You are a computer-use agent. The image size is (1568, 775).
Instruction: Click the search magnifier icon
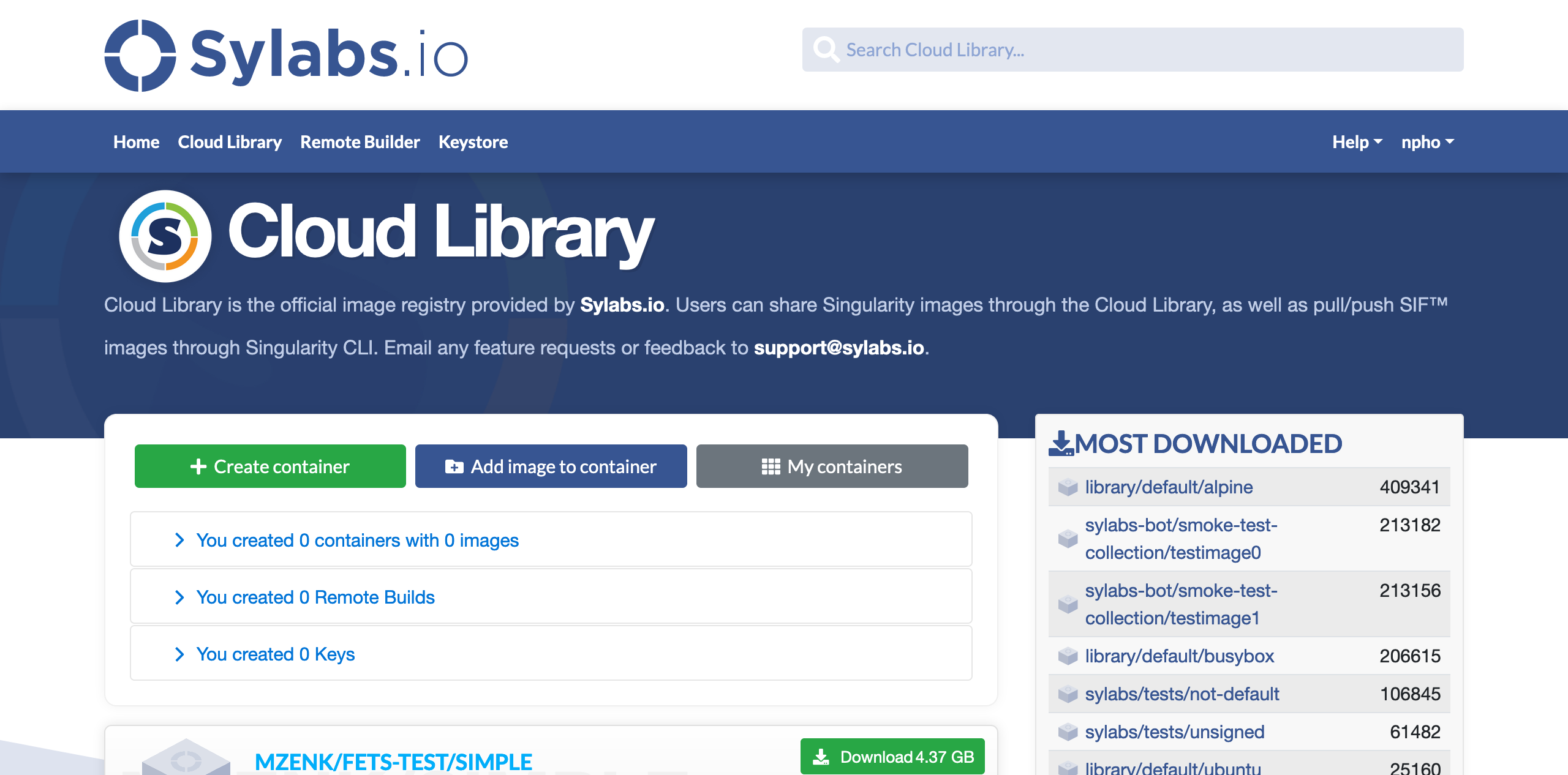(826, 50)
